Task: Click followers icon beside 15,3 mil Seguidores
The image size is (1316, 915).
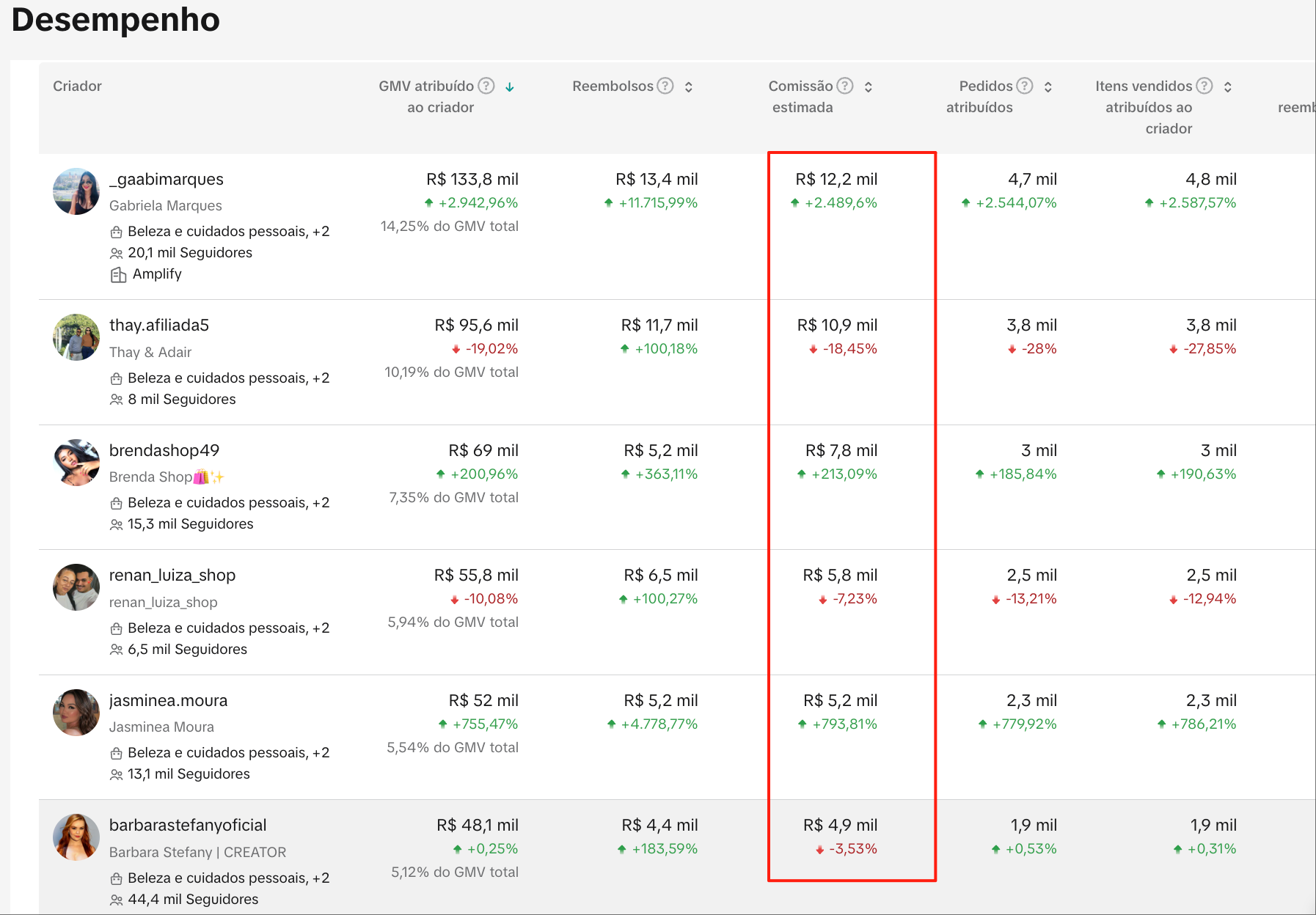Action: [116, 525]
